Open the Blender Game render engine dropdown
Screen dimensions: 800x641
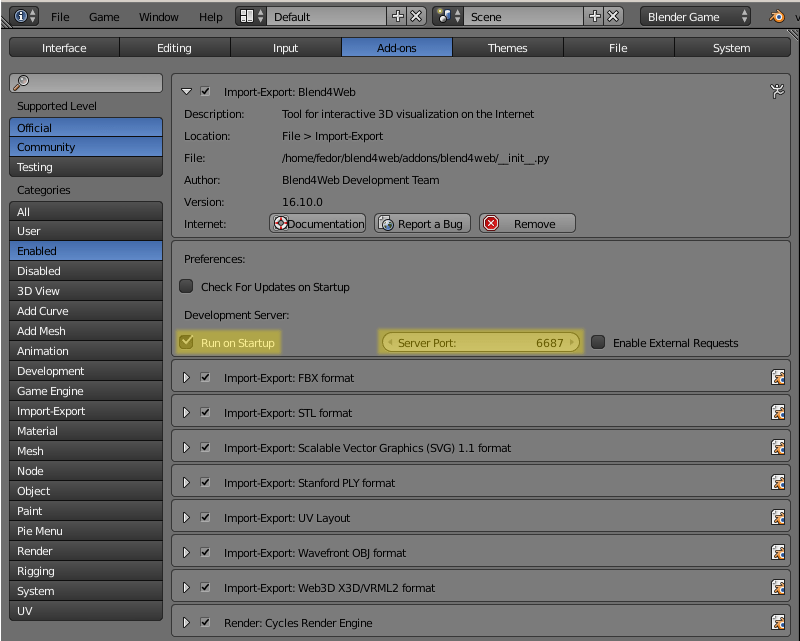pos(695,17)
